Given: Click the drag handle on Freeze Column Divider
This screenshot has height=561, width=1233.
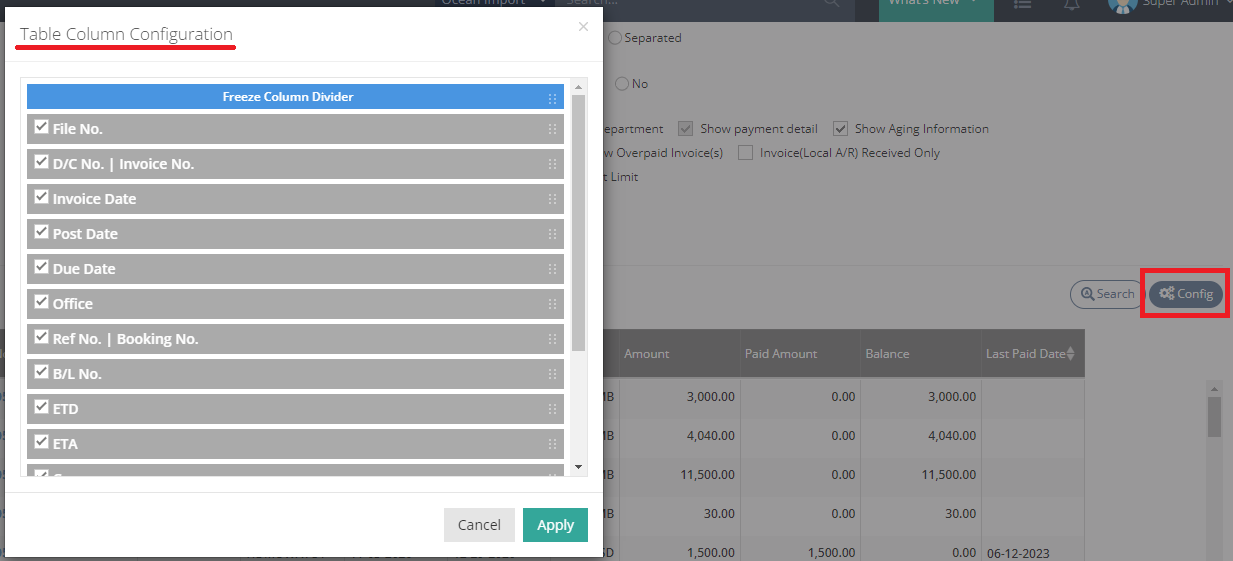Looking at the screenshot, I should coord(552,98).
